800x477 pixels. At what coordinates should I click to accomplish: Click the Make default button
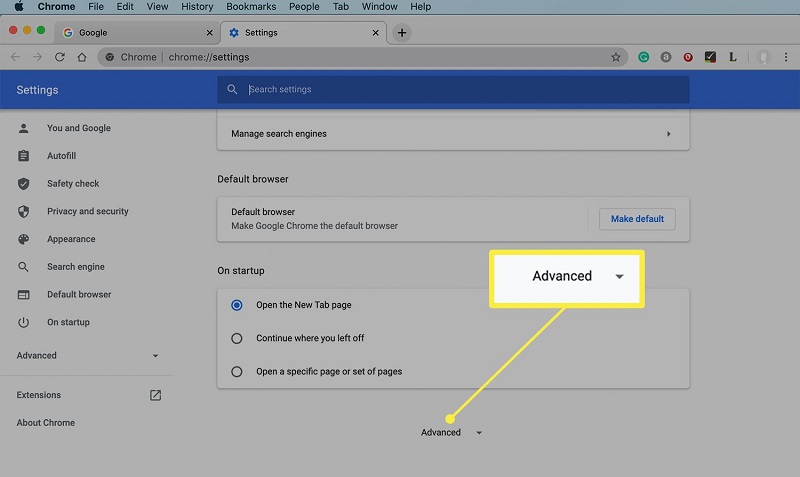pos(637,219)
